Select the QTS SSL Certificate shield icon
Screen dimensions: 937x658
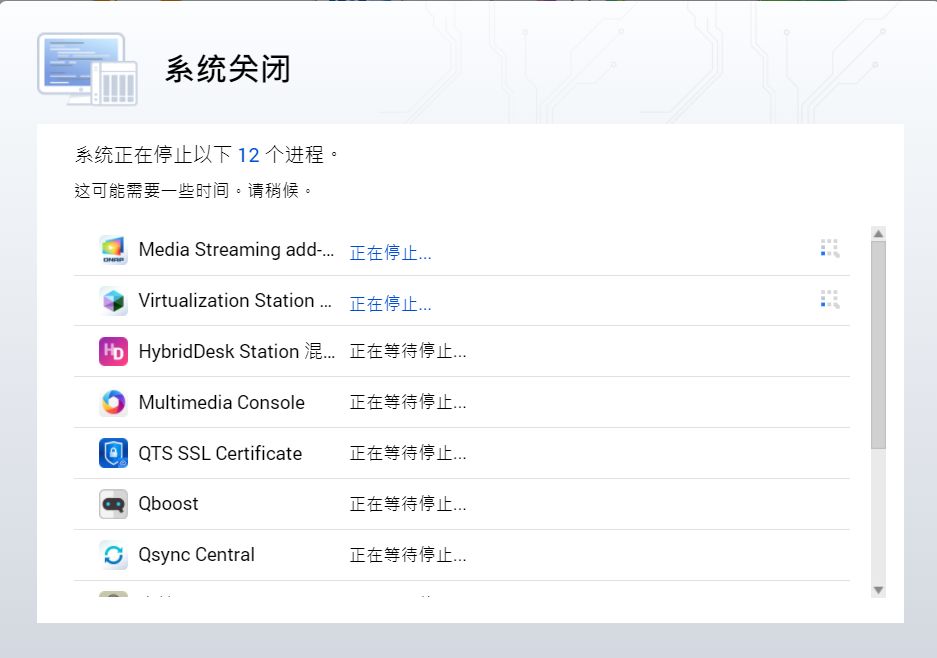pos(114,453)
